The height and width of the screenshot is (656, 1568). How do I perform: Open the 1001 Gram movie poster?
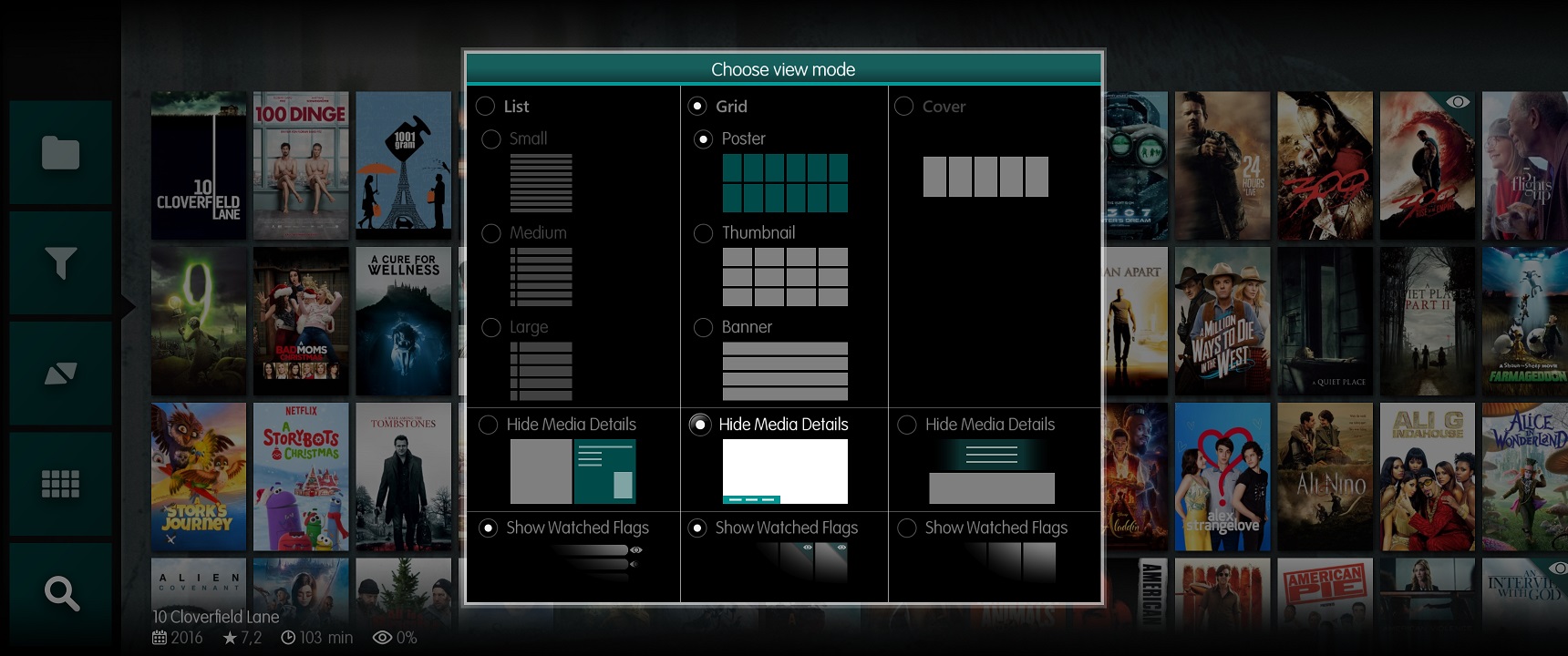click(404, 166)
